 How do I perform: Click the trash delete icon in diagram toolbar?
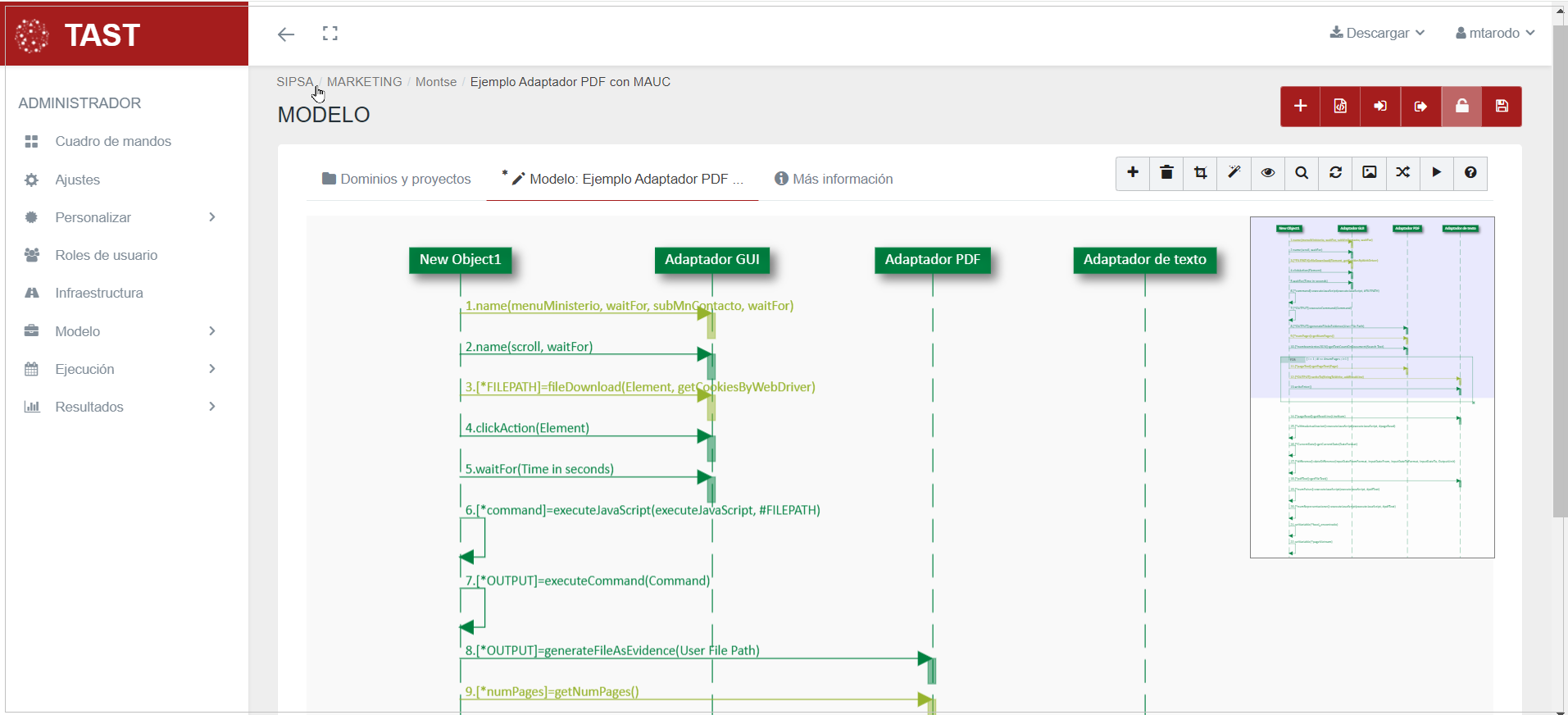click(x=1166, y=173)
